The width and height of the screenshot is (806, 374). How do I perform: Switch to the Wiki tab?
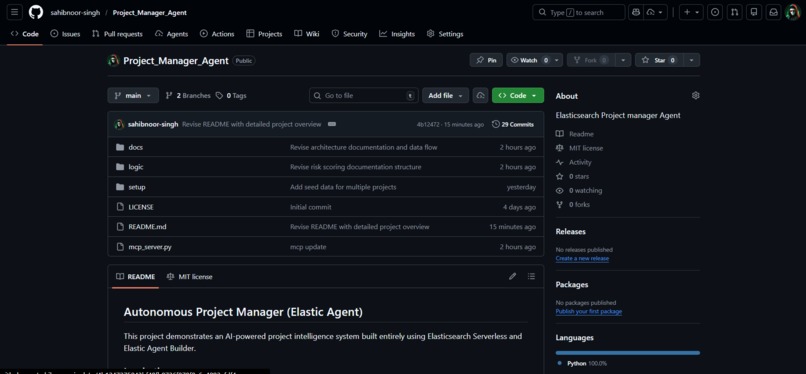[307, 34]
